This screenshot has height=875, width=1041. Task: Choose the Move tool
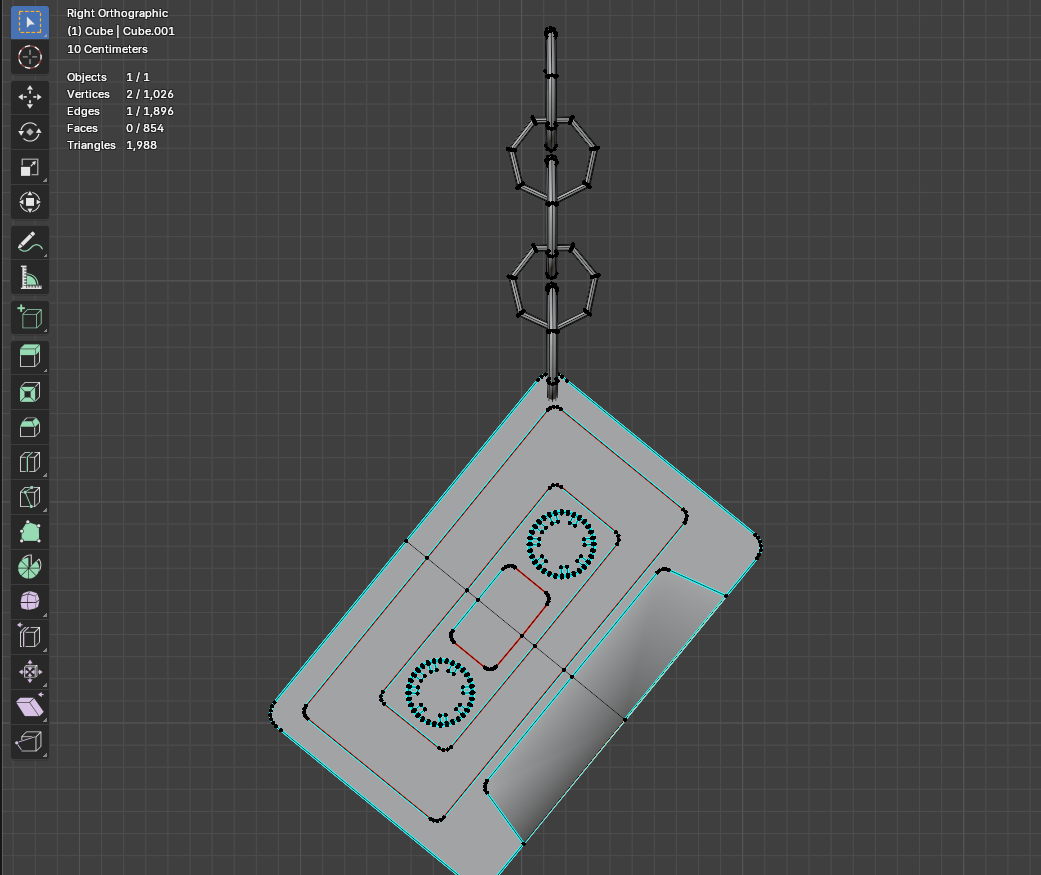tap(30, 97)
